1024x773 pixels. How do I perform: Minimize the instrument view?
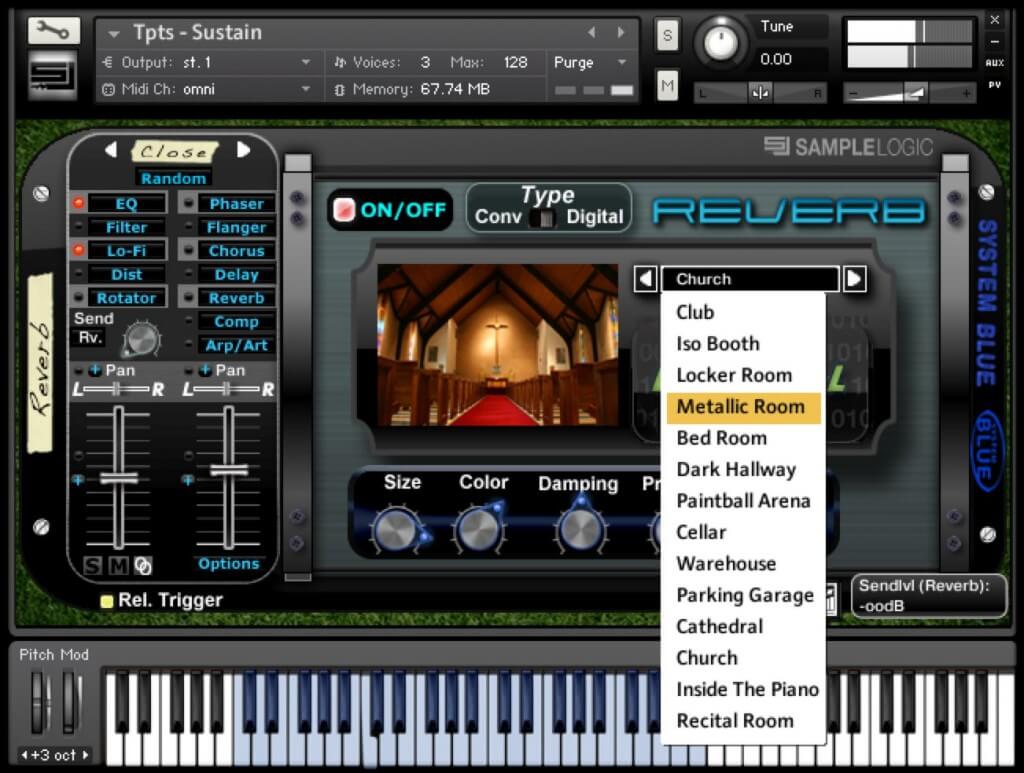(995, 41)
